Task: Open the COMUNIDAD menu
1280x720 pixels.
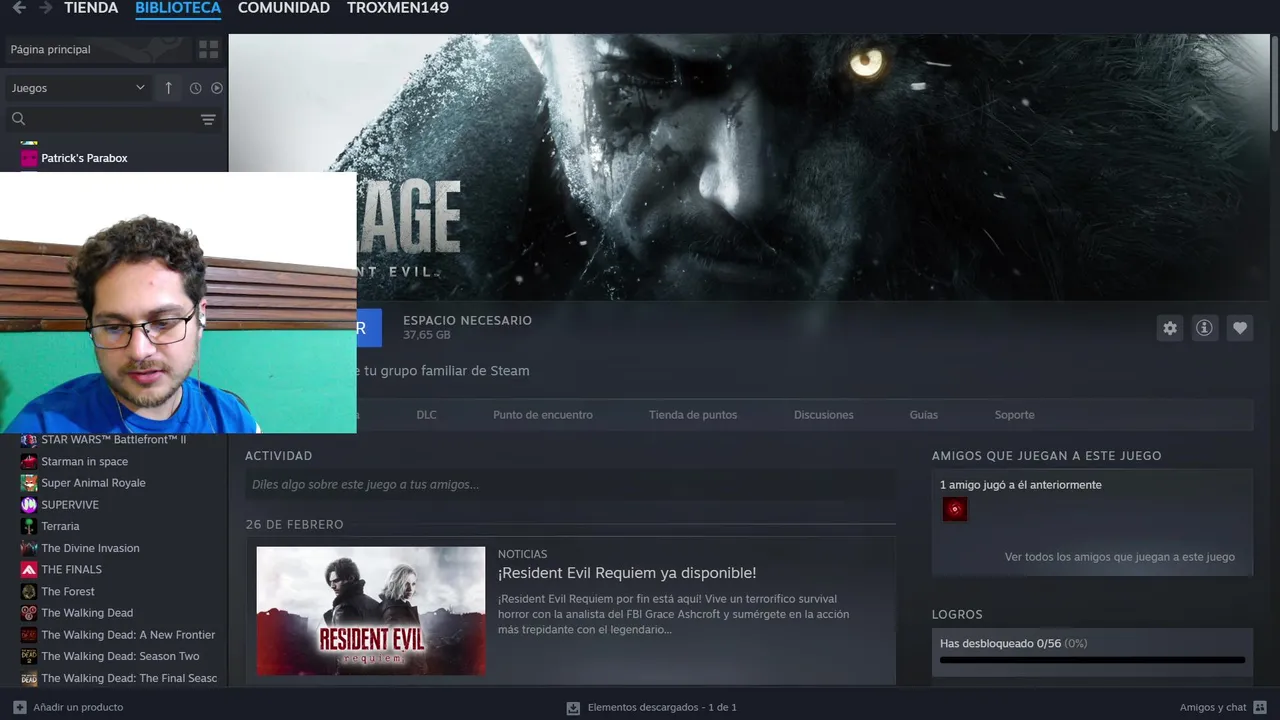Action: pyautogui.click(x=284, y=8)
